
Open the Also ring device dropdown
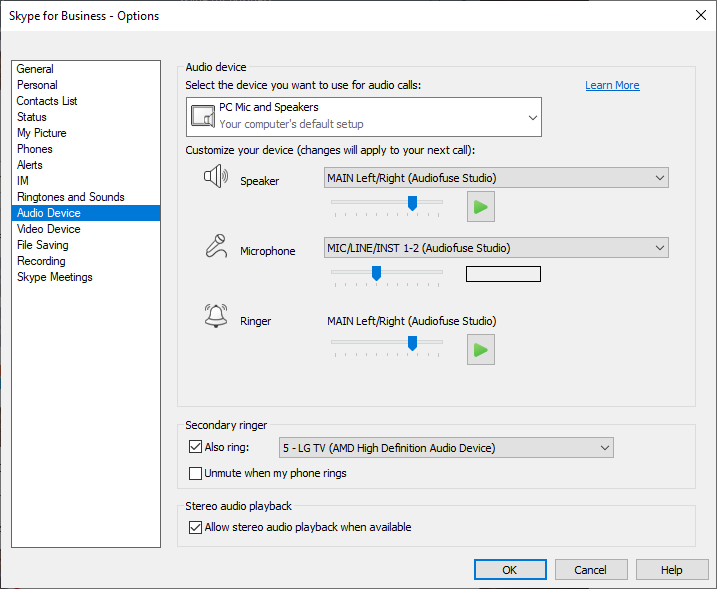pyautogui.click(x=446, y=448)
